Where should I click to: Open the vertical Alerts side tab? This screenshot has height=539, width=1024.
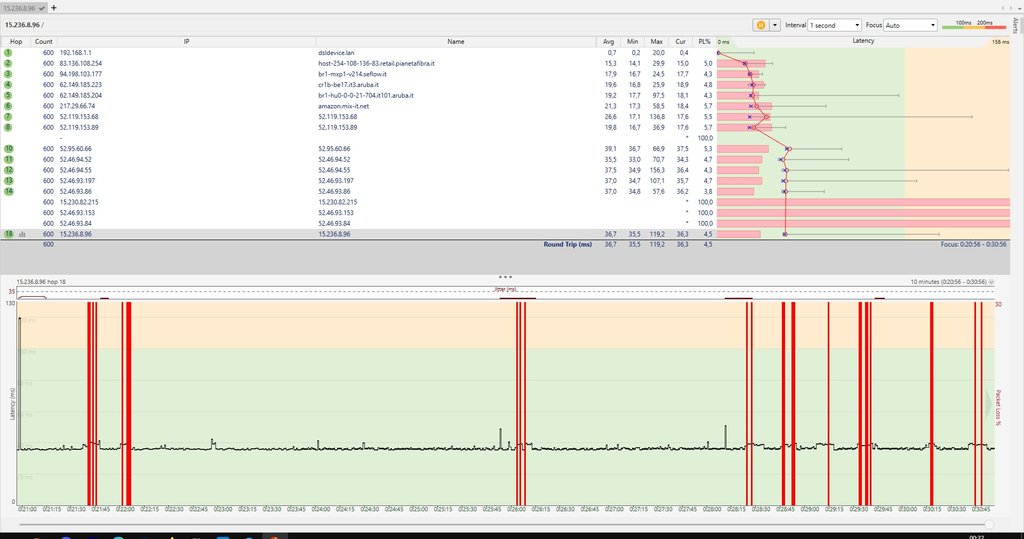(x=1017, y=25)
